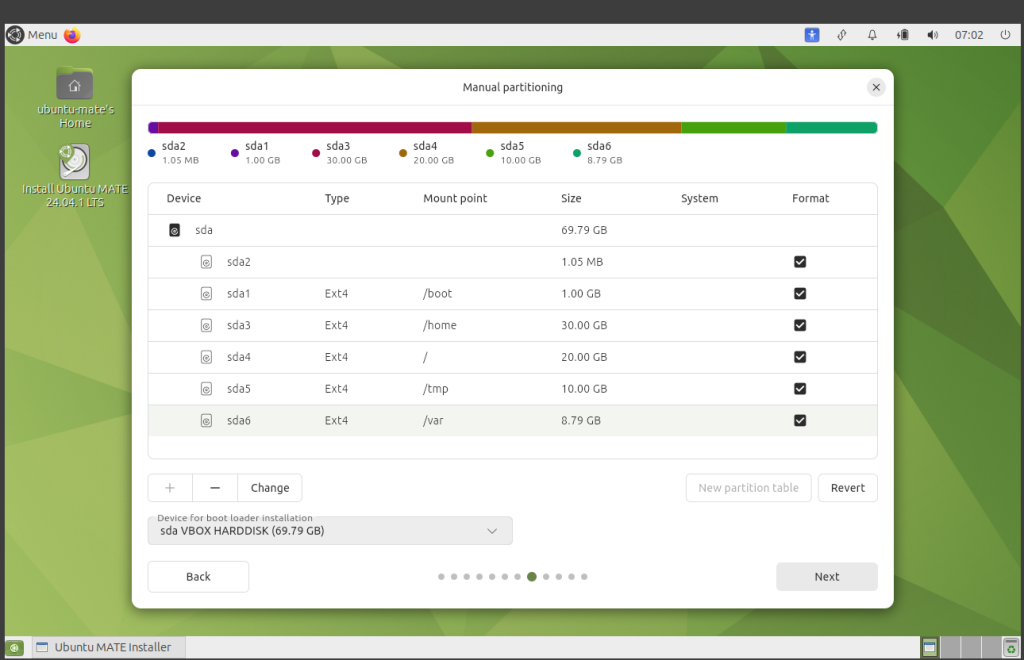Click the power icon in top panel
The width and height of the screenshot is (1024, 660).
click(1005, 35)
